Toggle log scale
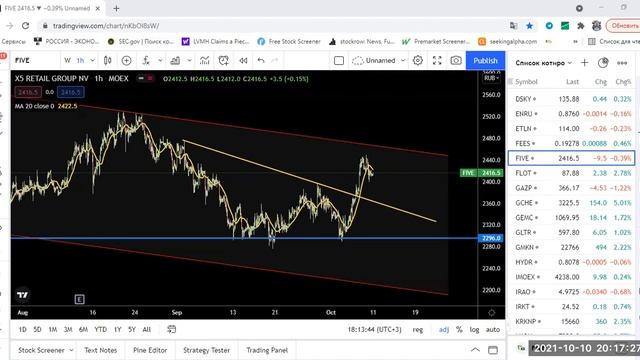 (x=474, y=329)
